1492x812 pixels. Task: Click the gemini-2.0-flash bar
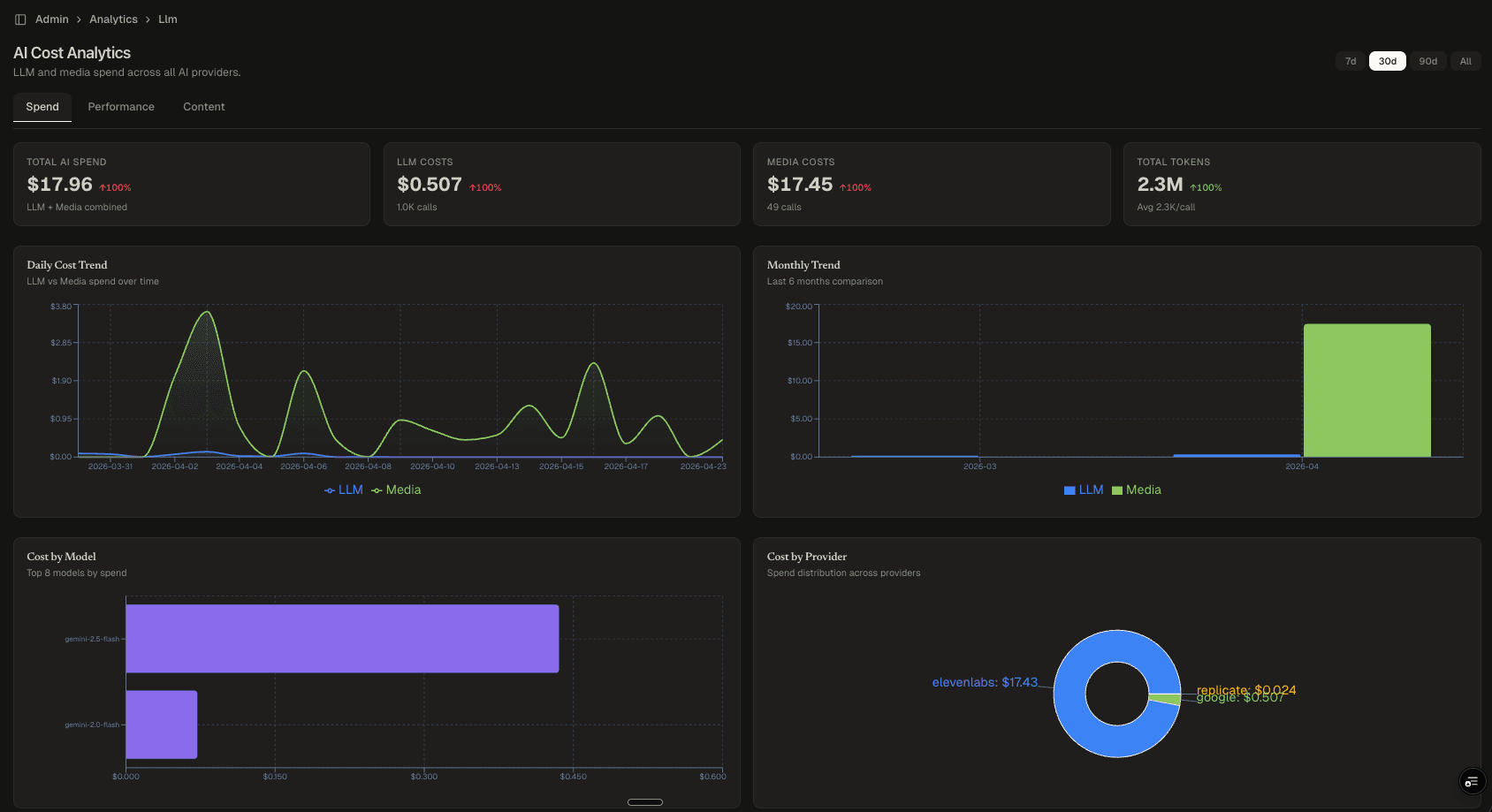pos(161,724)
